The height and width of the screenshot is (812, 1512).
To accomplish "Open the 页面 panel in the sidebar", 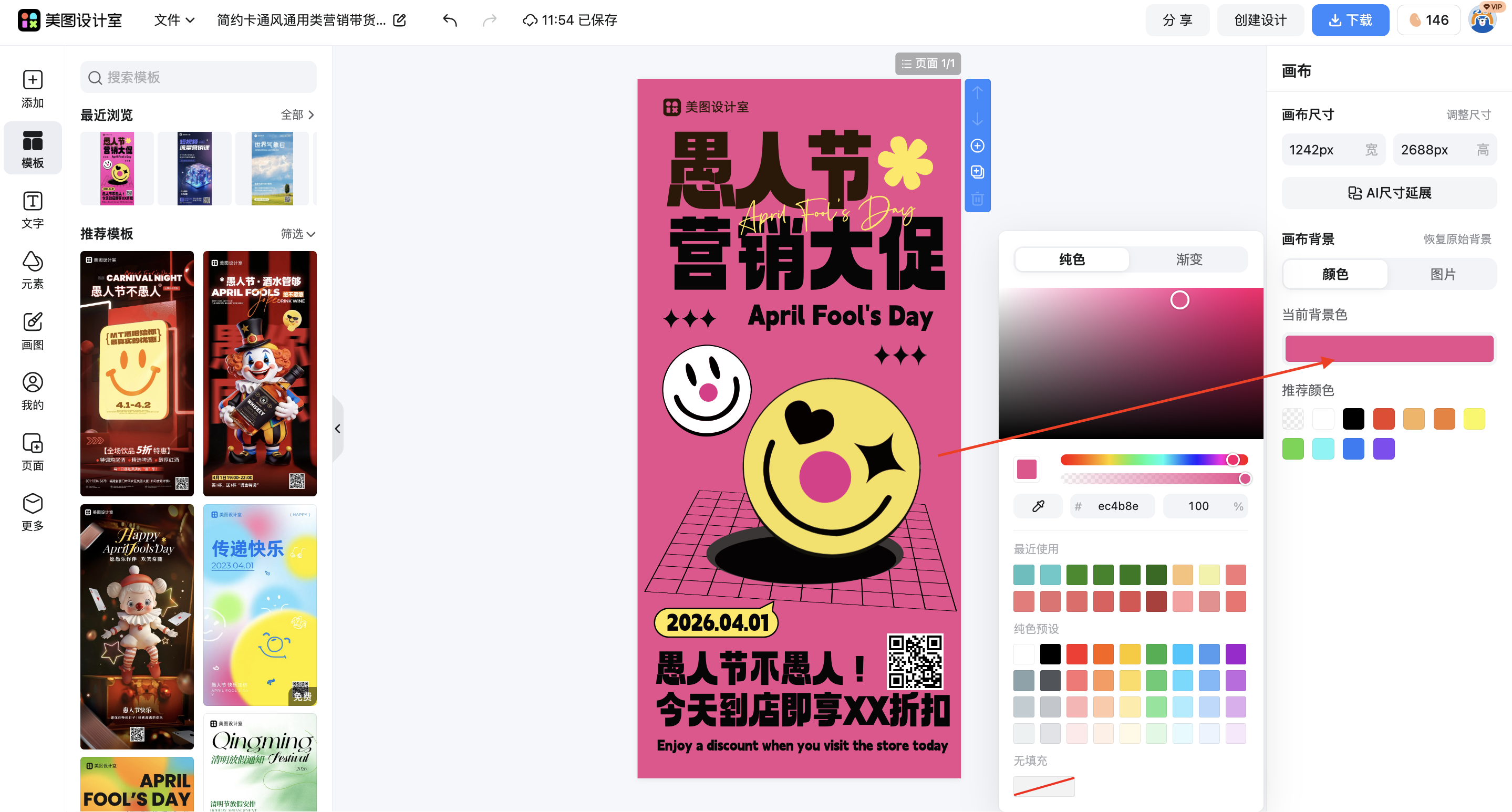I will [32, 452].
